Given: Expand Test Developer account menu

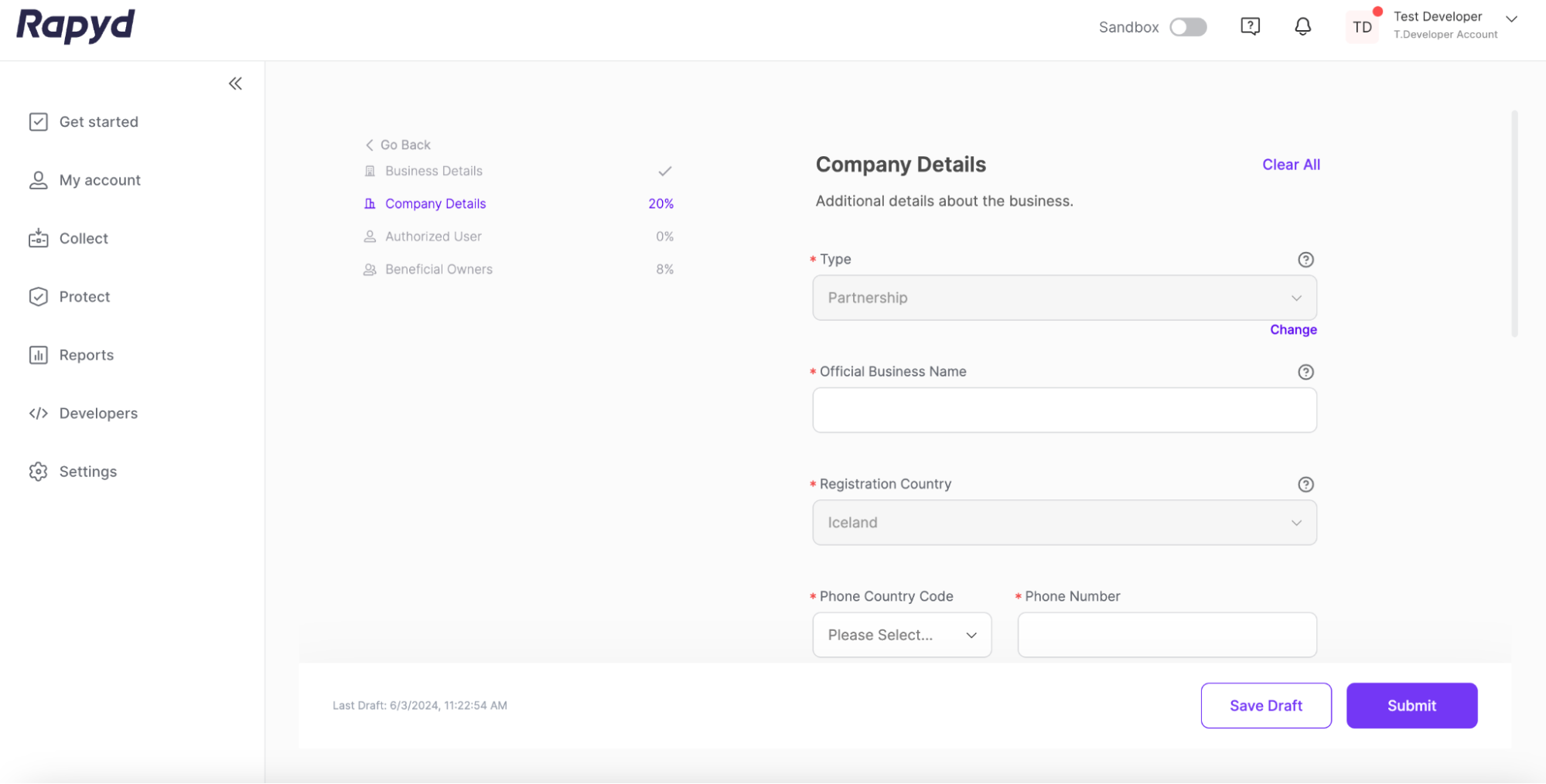Looking at the screenshot, I should (1510, 19).
